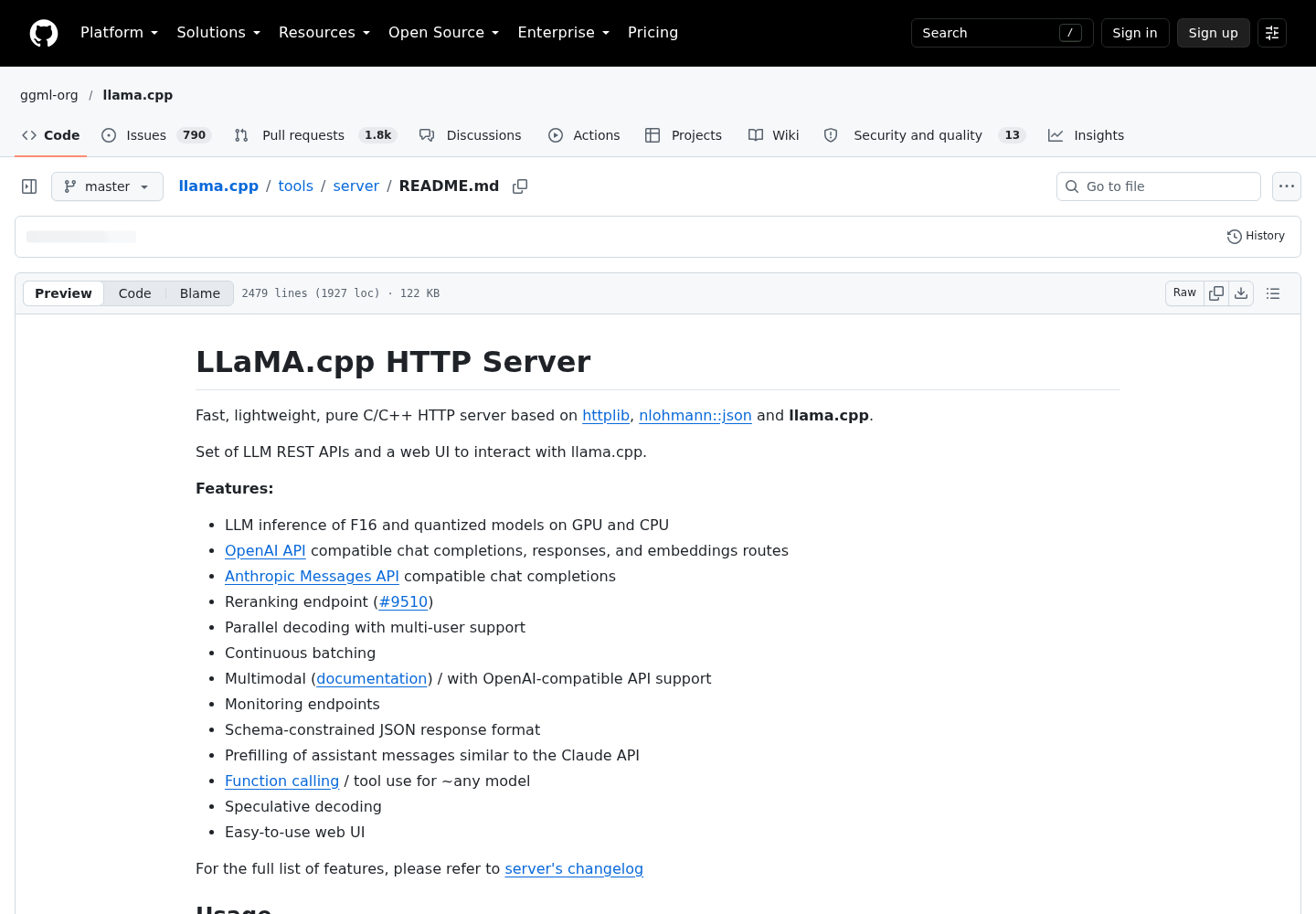Open the Wiki tab
This screenshot has width=1316, height=914.
[773, 135]
